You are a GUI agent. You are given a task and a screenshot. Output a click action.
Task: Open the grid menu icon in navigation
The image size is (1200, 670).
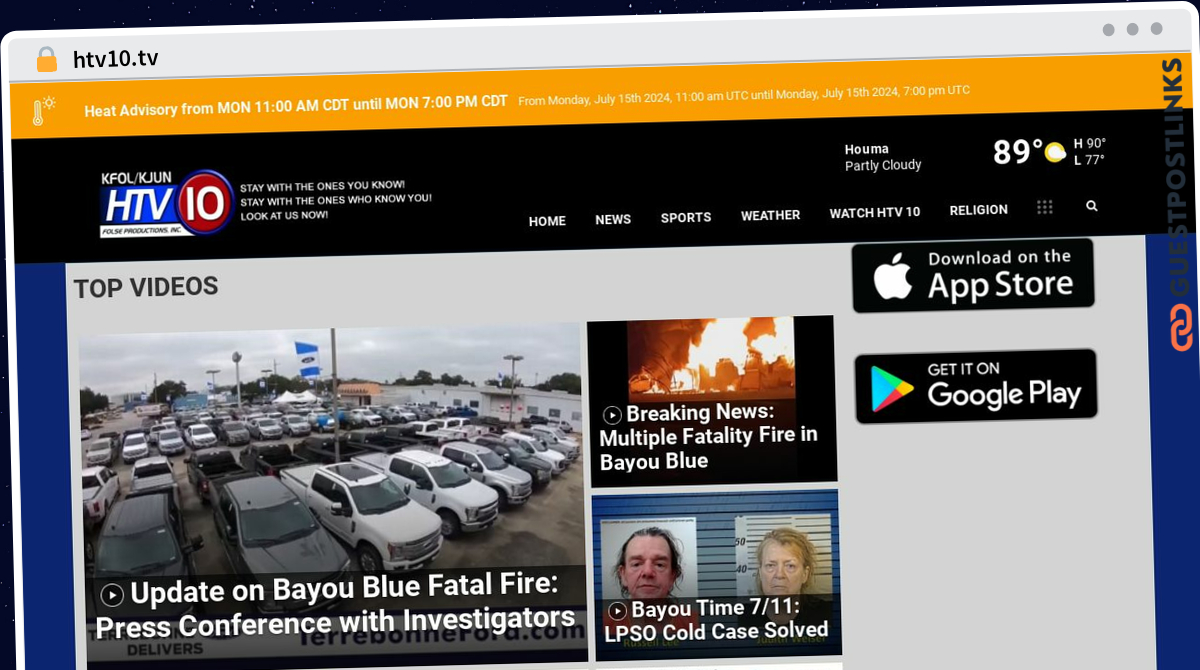click(1045, 207)
